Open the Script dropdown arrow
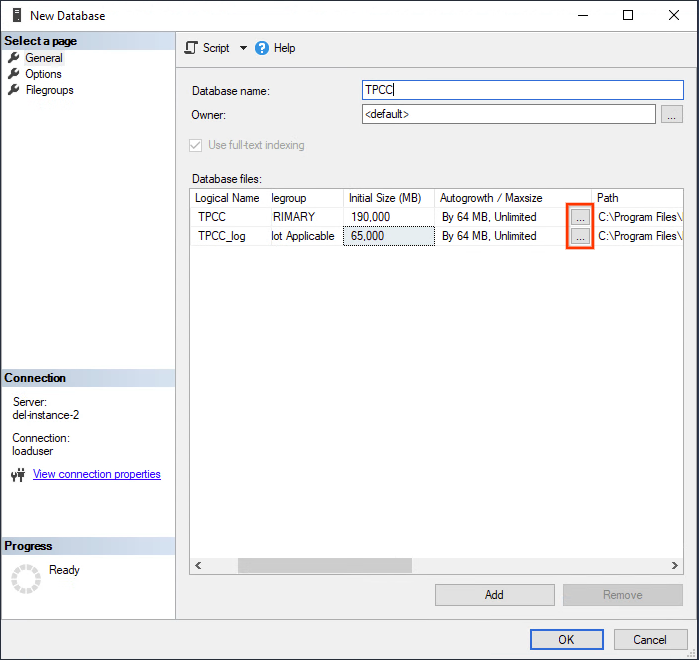 tap(243, 48)
